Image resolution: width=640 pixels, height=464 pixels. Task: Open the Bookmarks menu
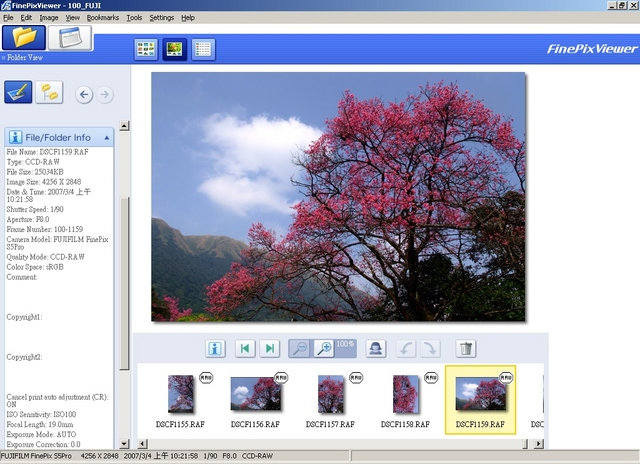103,18
